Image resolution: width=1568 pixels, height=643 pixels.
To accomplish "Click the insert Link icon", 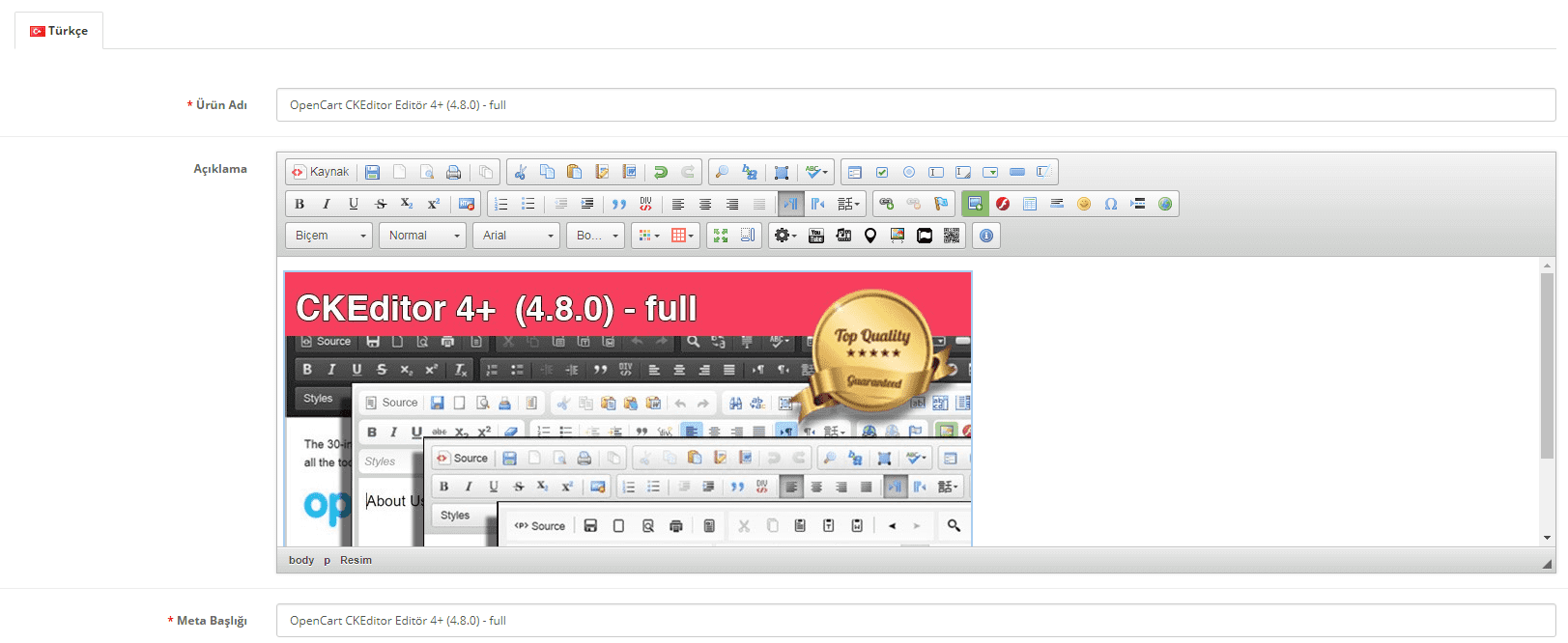I will [x=886, y=204].
